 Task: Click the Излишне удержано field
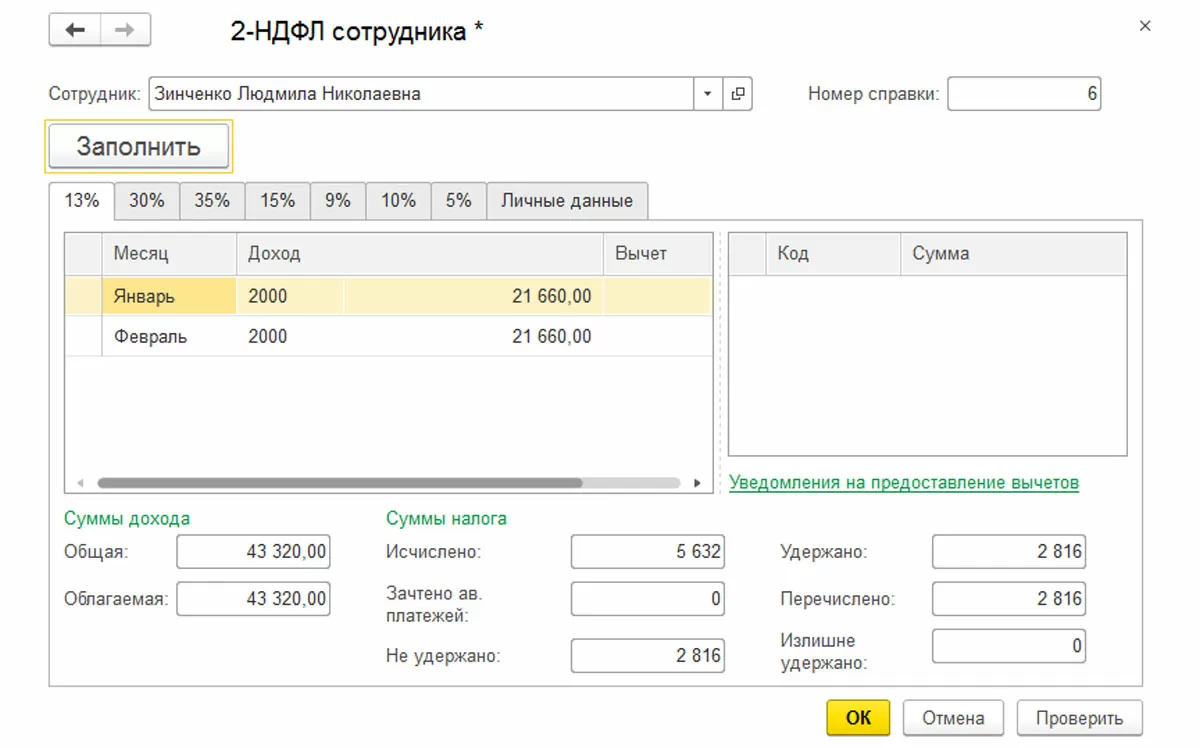click(x=1009, y=646)
